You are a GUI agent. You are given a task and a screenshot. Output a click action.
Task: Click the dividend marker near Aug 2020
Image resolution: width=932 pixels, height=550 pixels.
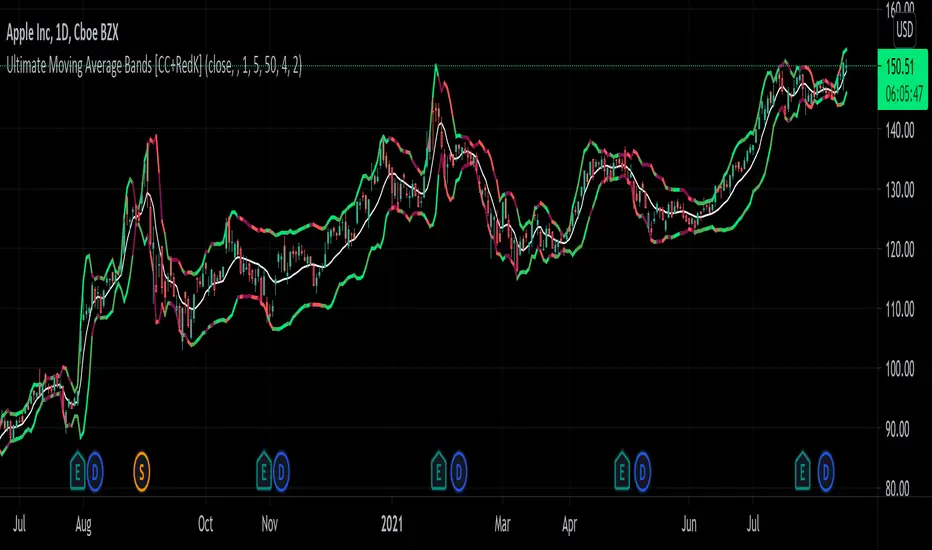(x=95, y=472)
